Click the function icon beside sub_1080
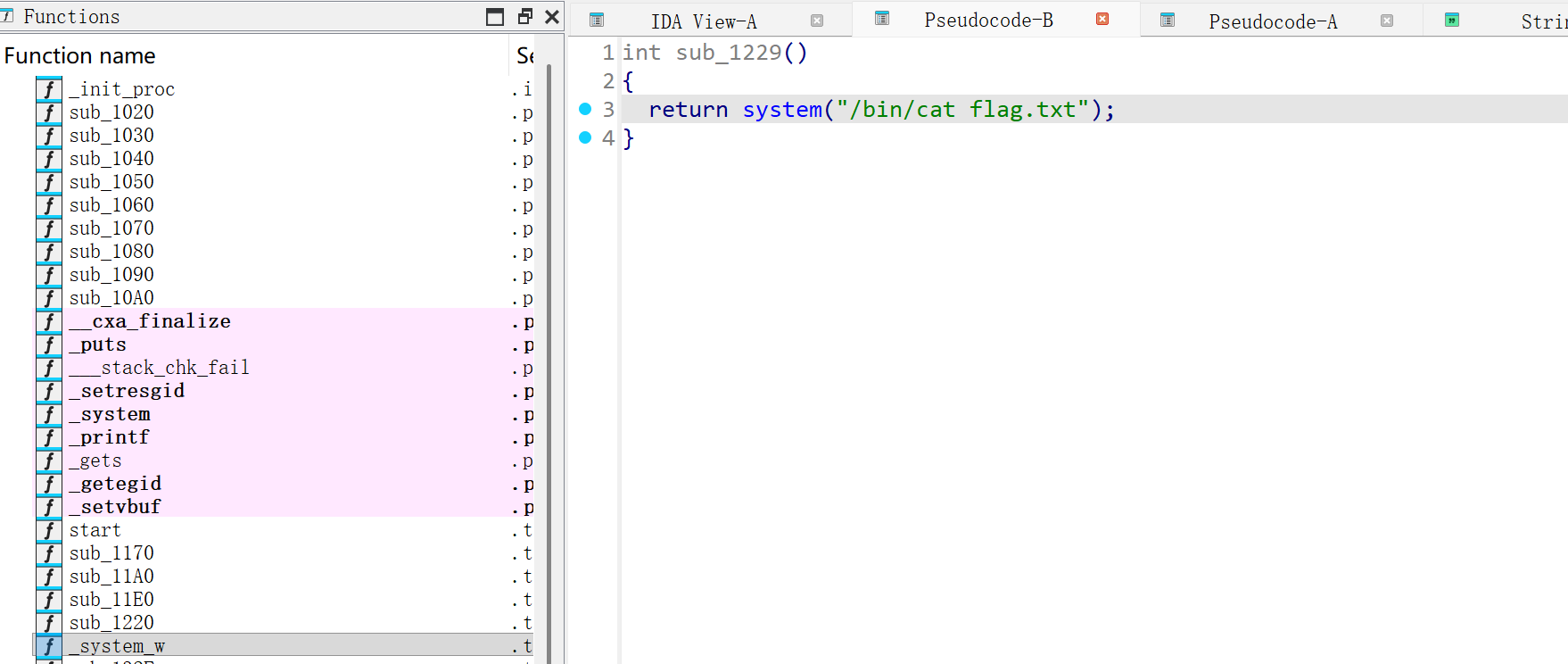The height and width of the screenshot is (664, 1568). [49, 252]
